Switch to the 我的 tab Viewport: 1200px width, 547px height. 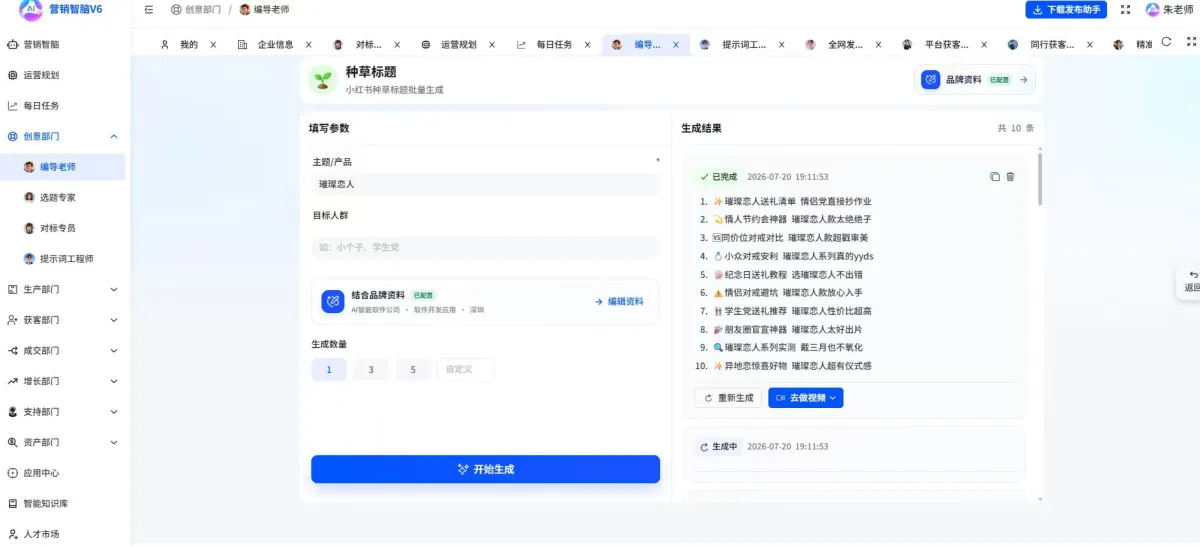(188, 45)
